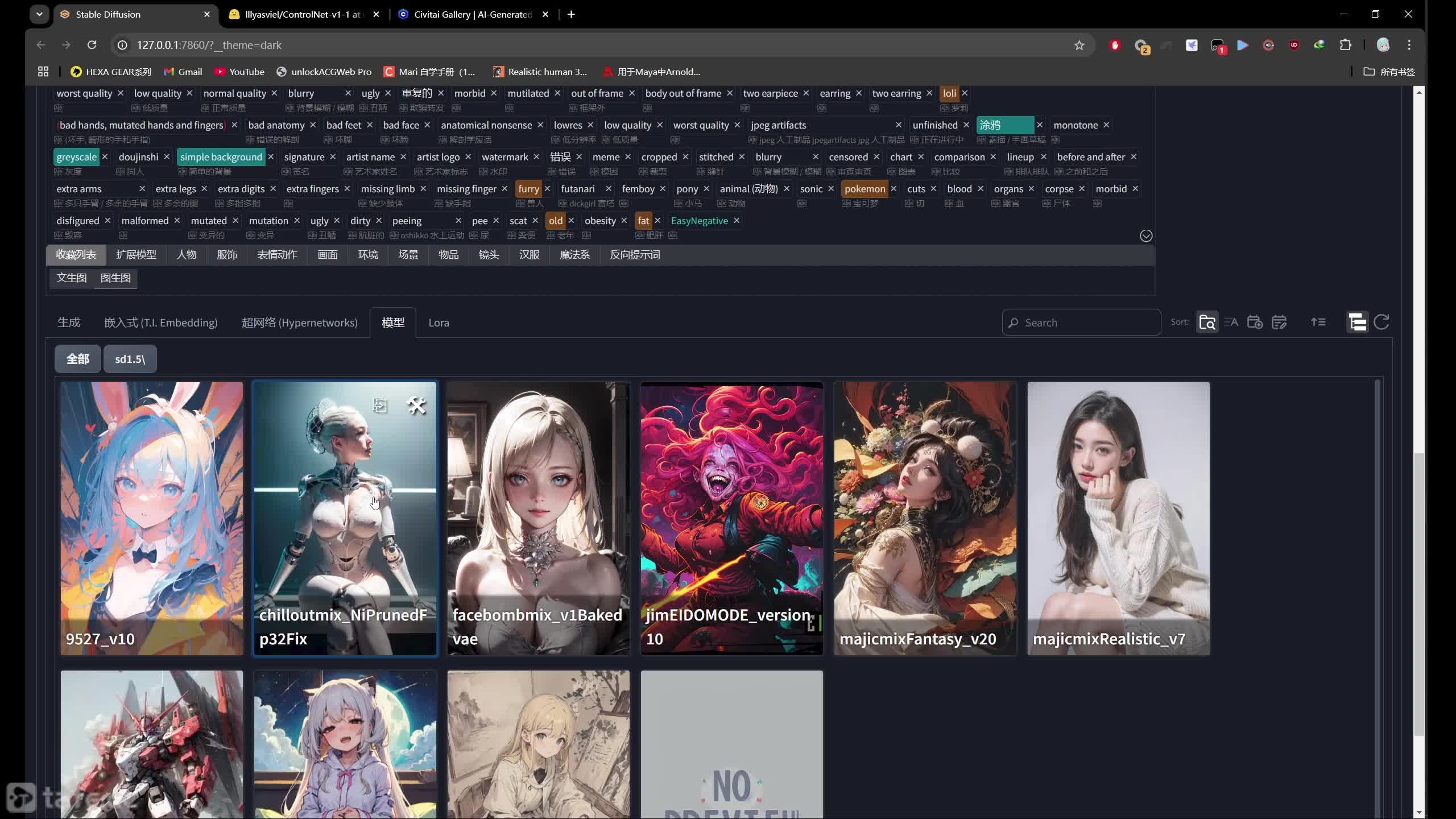
Task: Toggle ascending/descending sort order icon
Action: (1318, 322)
